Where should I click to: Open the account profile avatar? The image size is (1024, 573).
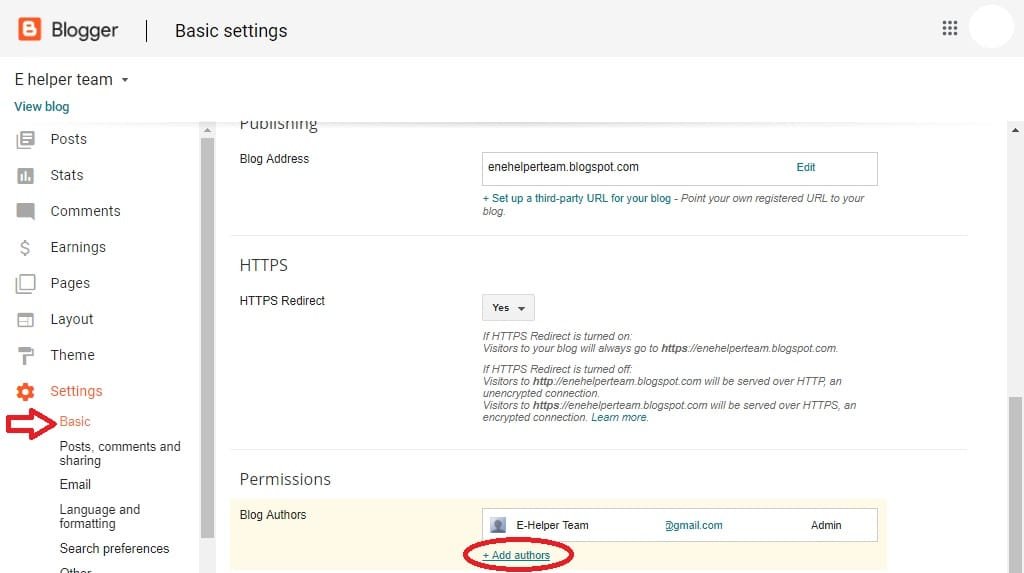point(991,27)
